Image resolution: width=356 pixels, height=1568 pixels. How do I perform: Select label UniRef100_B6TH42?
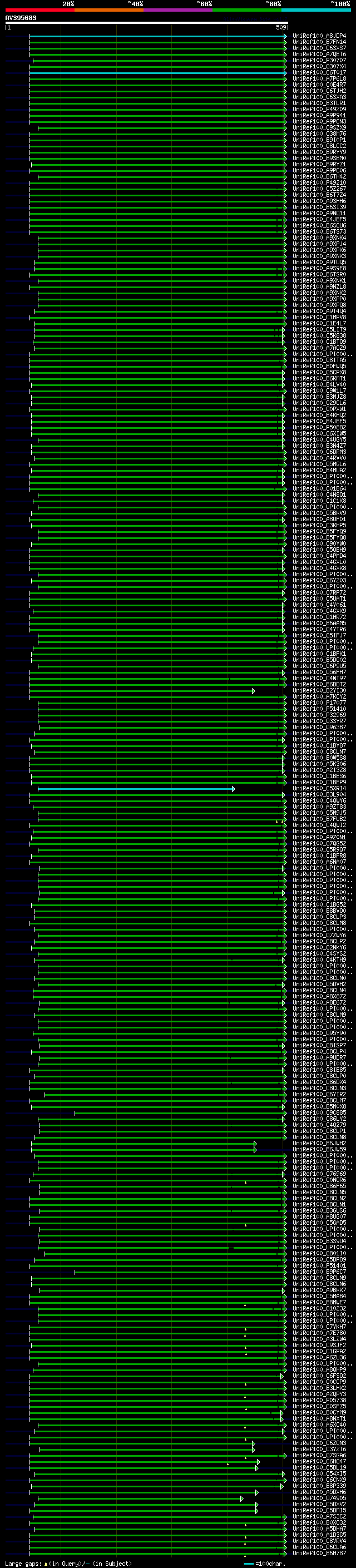[x=319, y=176]
